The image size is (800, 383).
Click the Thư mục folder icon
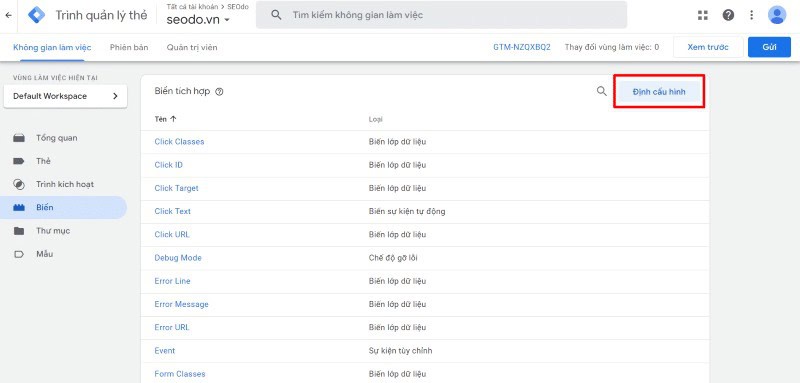click(x=19, y=231)
